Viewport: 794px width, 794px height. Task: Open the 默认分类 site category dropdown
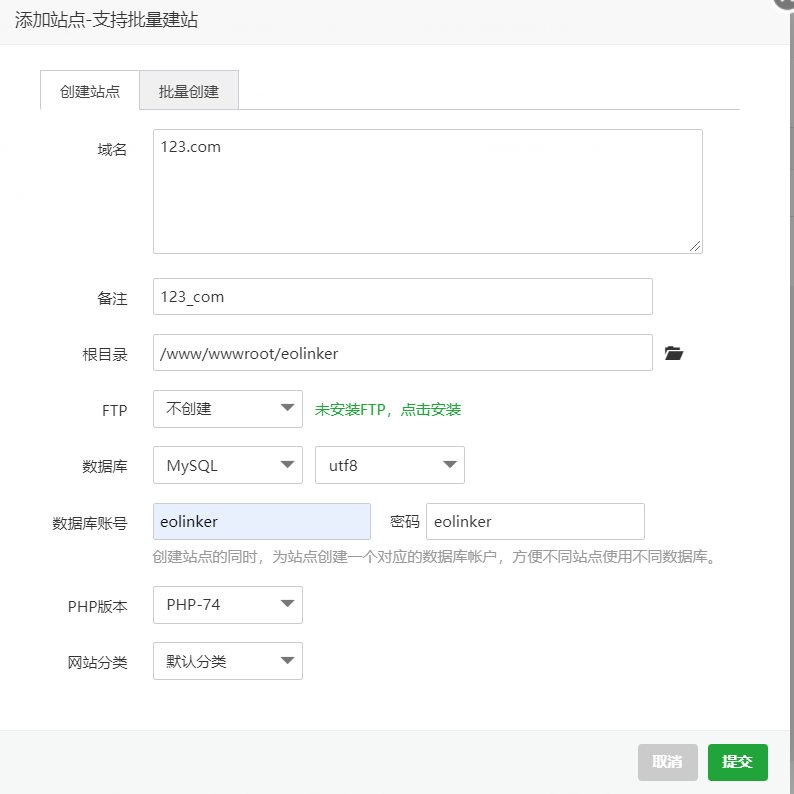228,661
